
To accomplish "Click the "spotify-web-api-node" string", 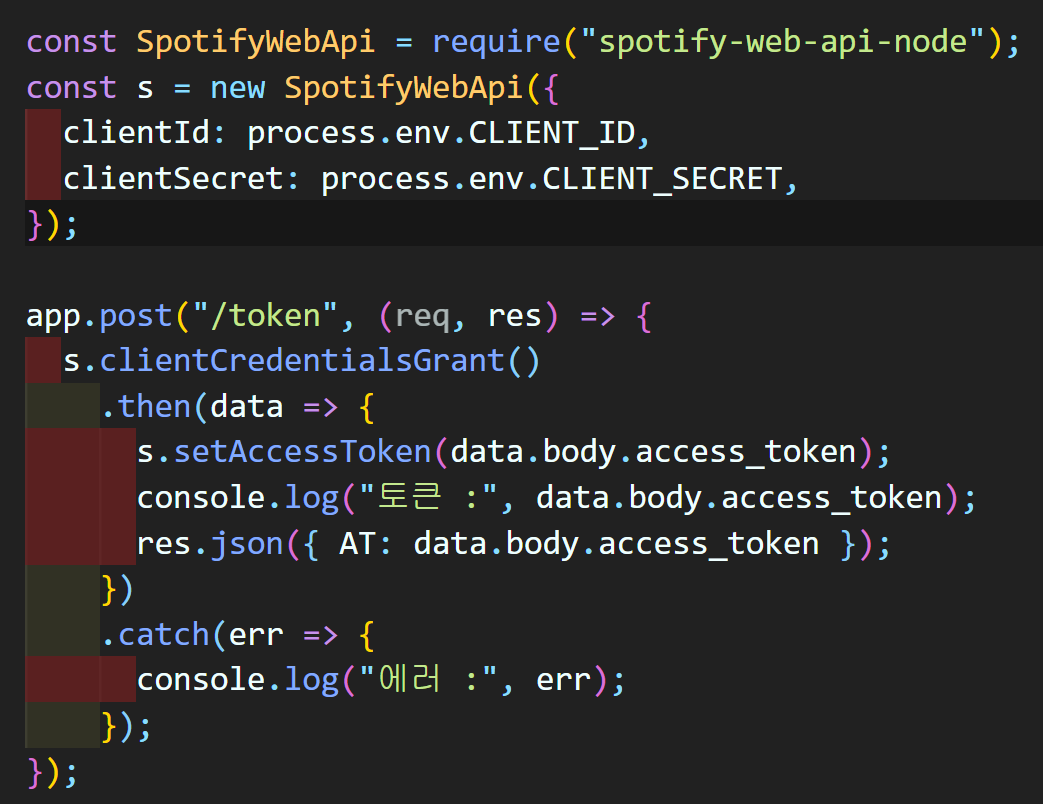I will pyautogui.click(x=782, y=43).
